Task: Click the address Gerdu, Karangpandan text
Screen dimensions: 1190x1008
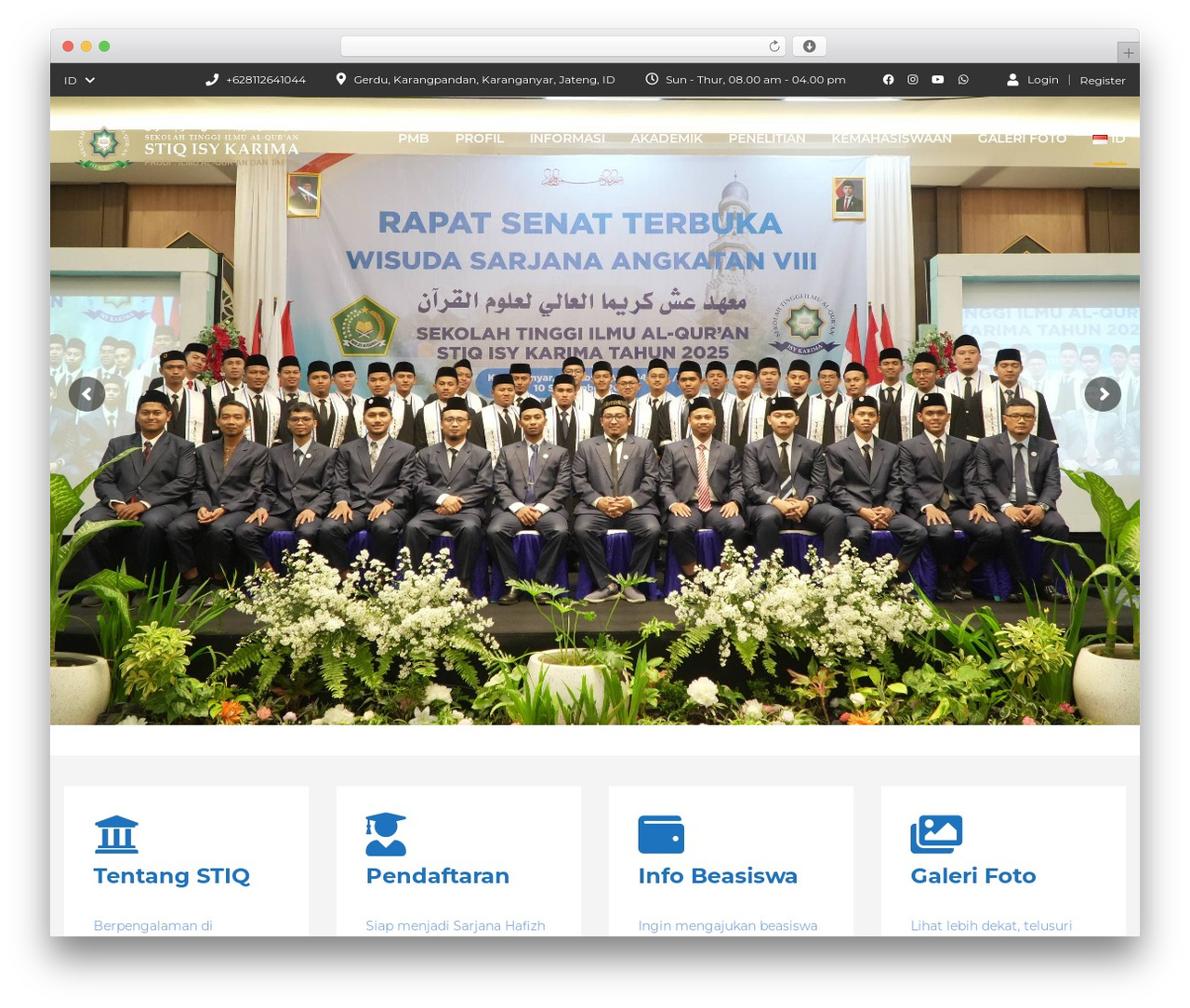Action: click(484, 80)
